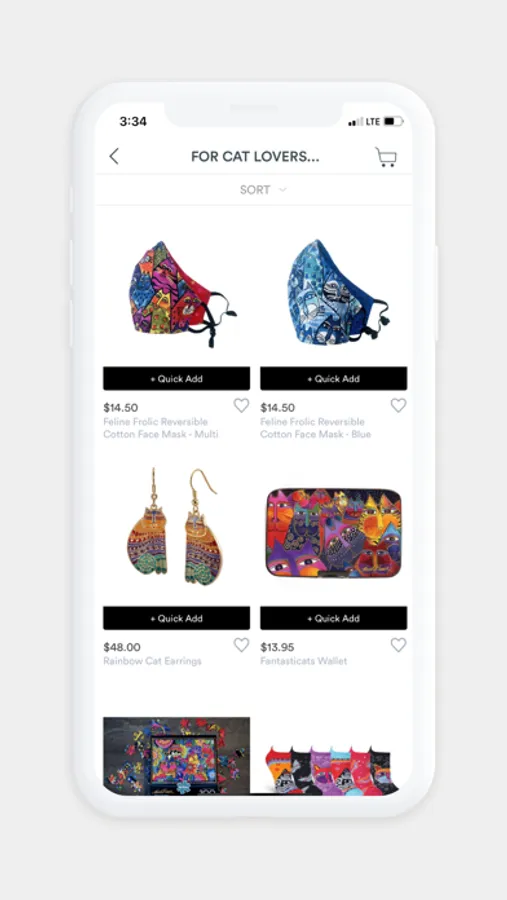Toggle heart on Fantasticats Wallet

coord(398,645)
